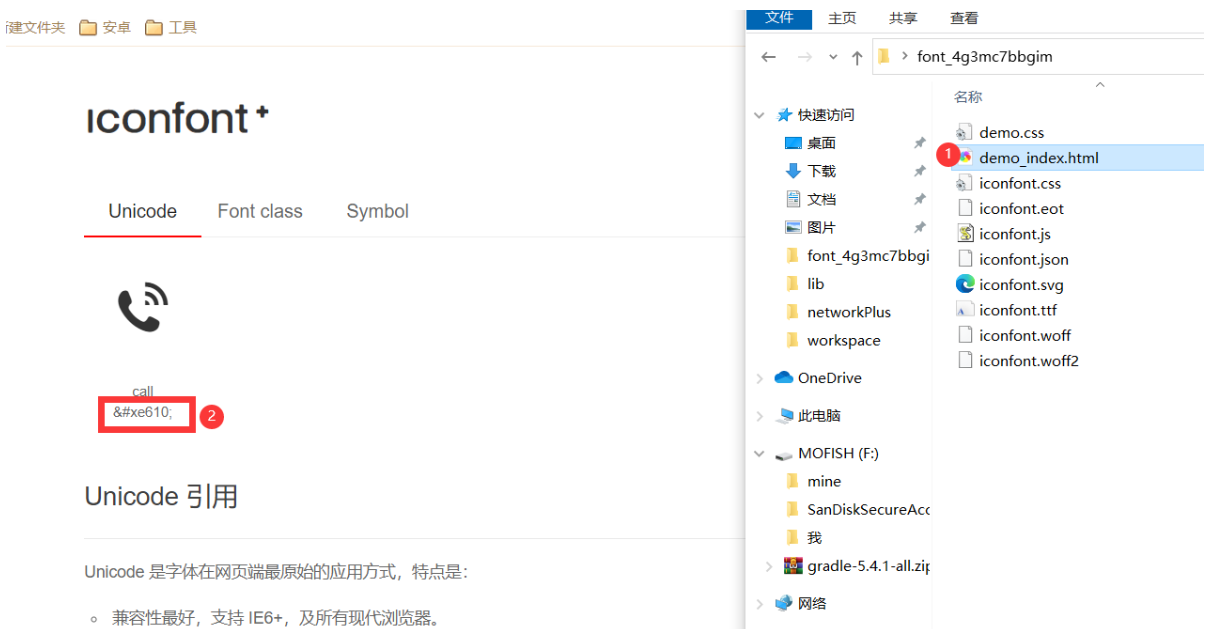
Task: Unpin 桌面 from quick access
Action: coord(919,142)
